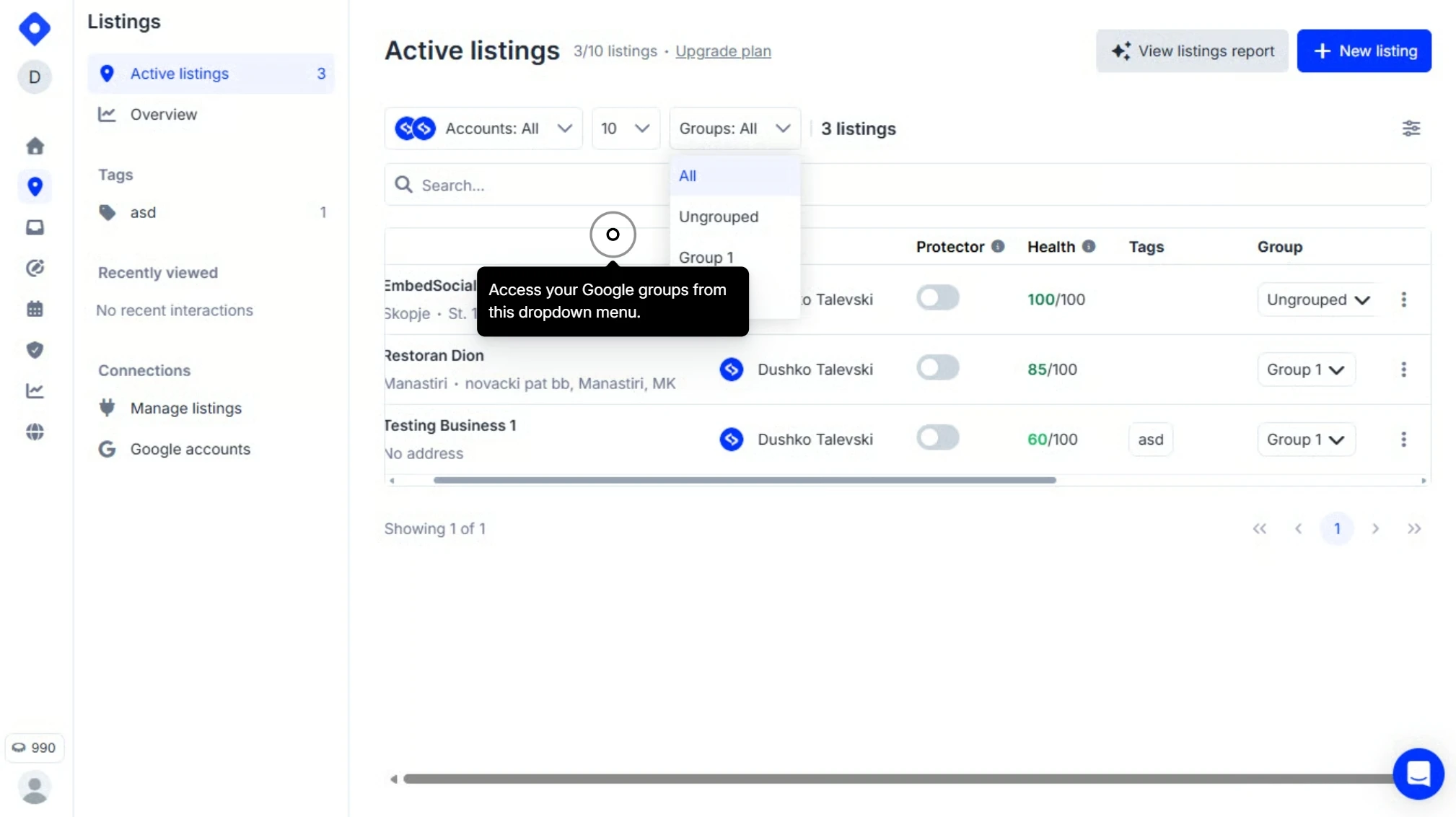Click account icon in Testing Business 1 row
Viewport: 1456px width, 817px height.
coord(731,440)
